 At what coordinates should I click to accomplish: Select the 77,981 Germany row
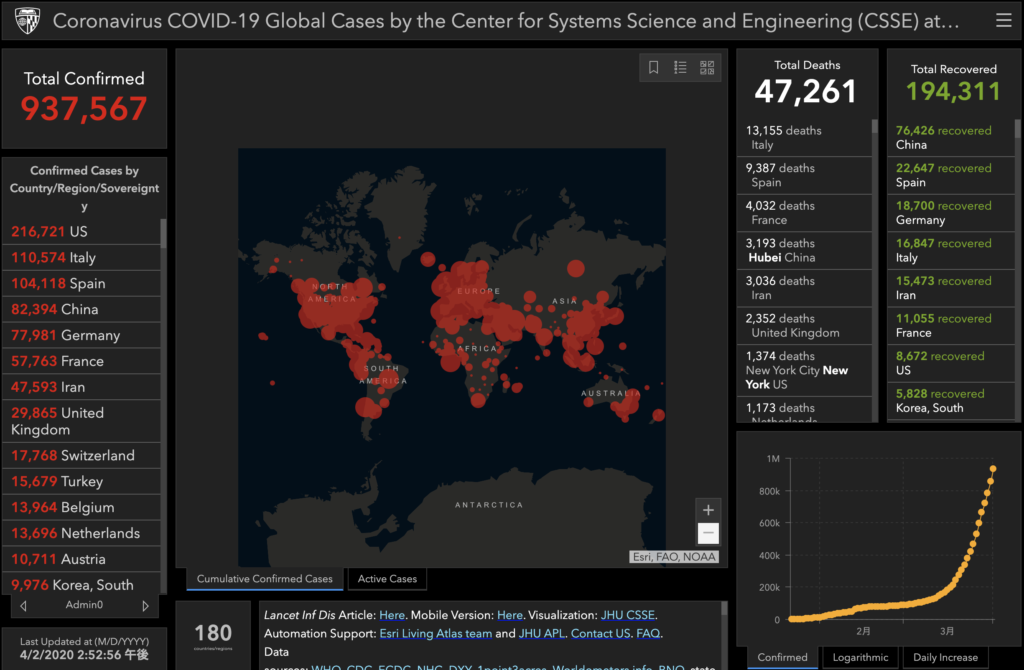82,335
